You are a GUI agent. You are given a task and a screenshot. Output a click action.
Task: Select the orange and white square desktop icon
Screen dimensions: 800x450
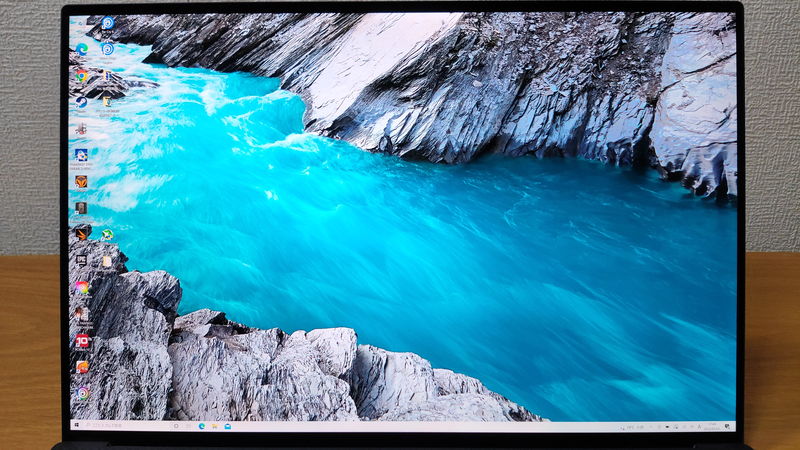click(x=82, y=366)
